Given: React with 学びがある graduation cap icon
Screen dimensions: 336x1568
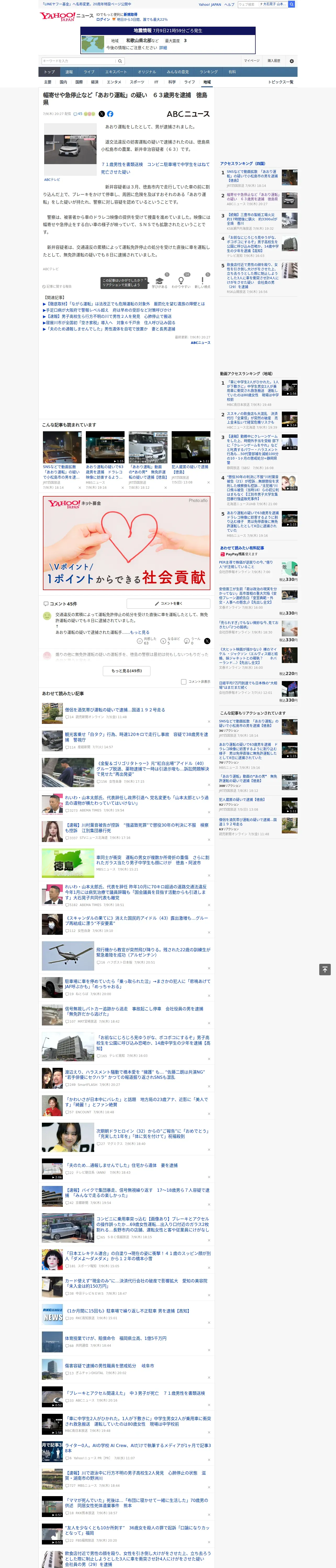Looking at the screenshot, I should click(x=159, y=281).
